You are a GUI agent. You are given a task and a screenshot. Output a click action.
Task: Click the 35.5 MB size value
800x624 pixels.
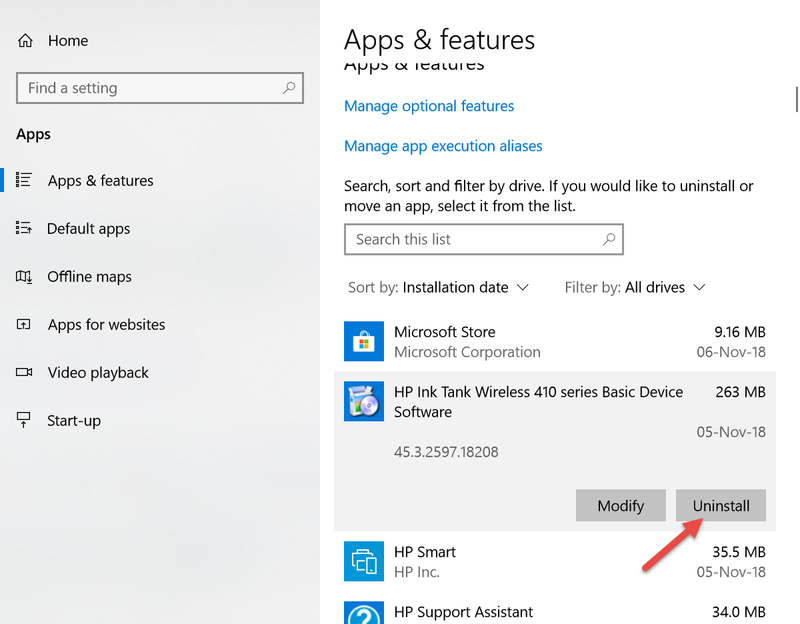click(739, 552)
